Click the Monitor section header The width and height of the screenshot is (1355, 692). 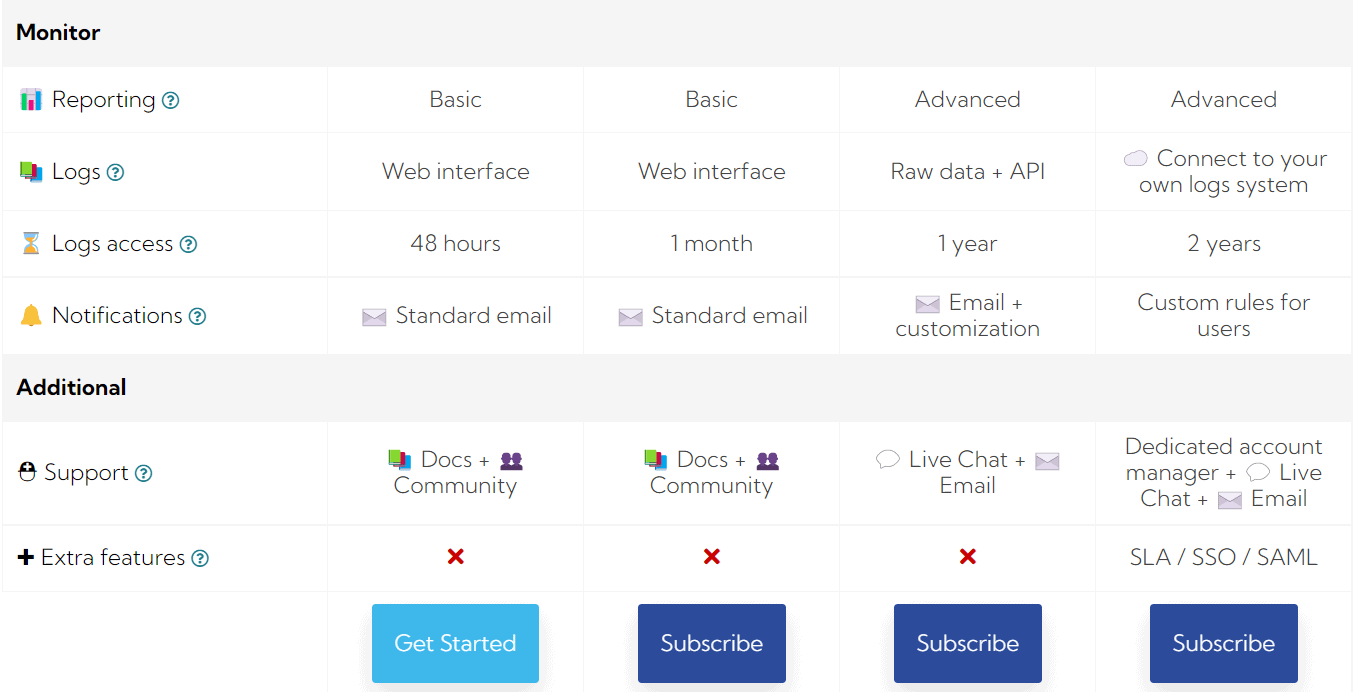point(58,33)
